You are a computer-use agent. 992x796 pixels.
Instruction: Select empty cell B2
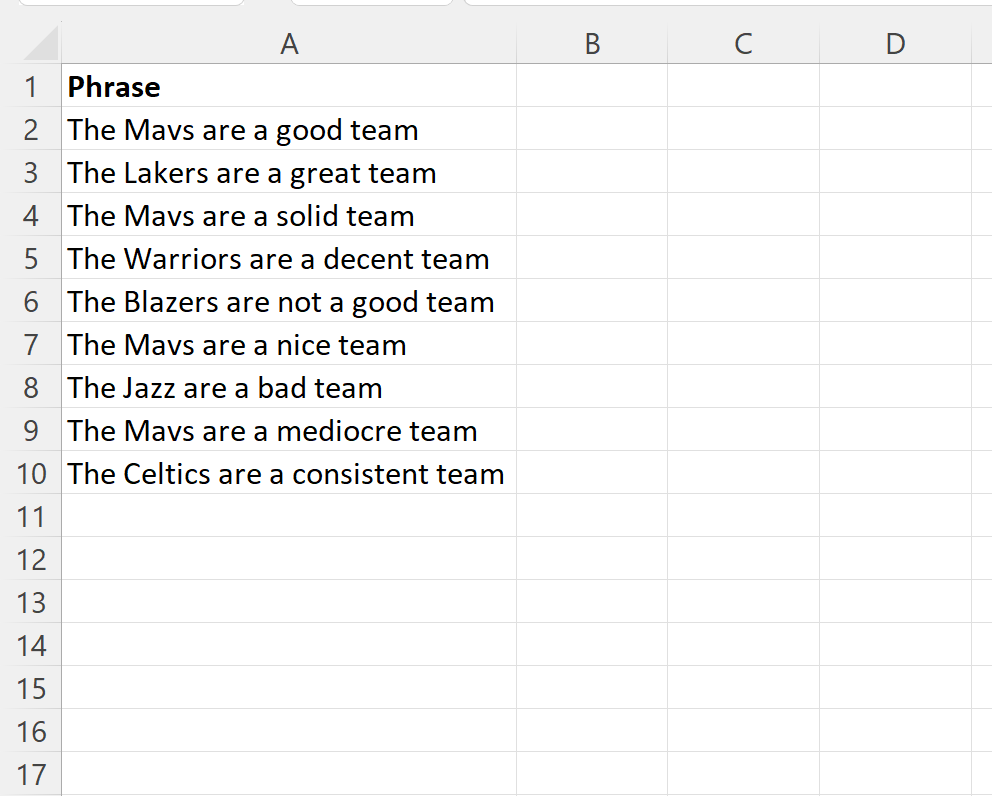(x=592, y=130)
